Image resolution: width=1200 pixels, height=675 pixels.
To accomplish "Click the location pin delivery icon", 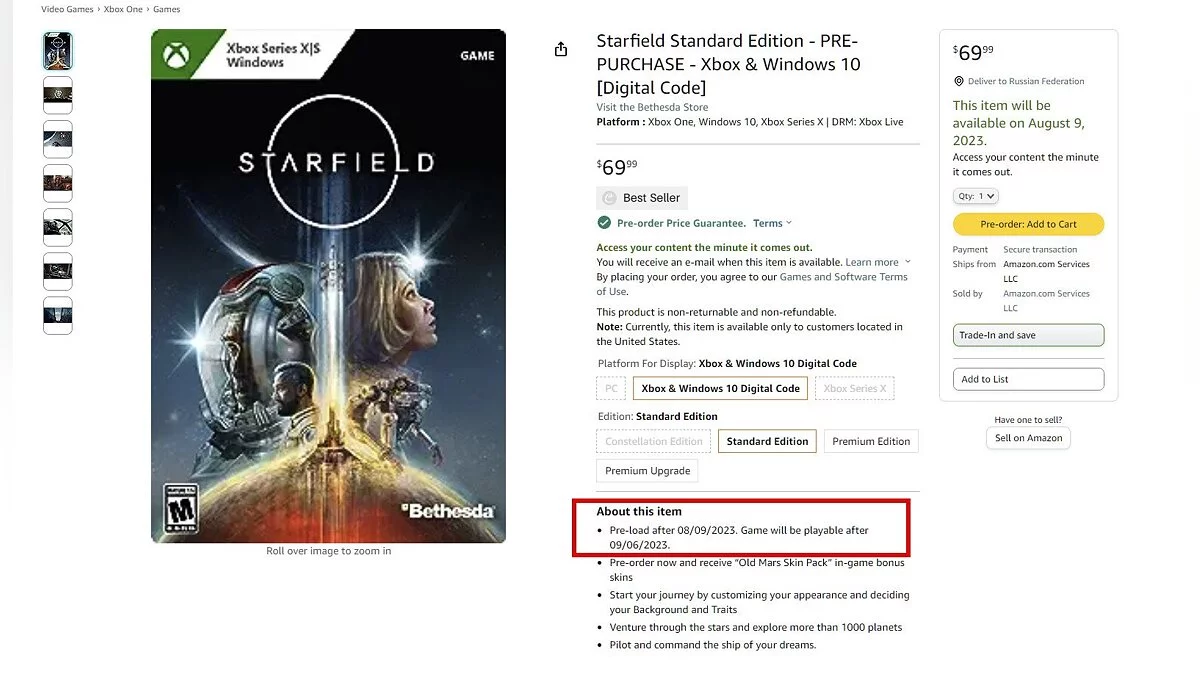I will (959, 82).
